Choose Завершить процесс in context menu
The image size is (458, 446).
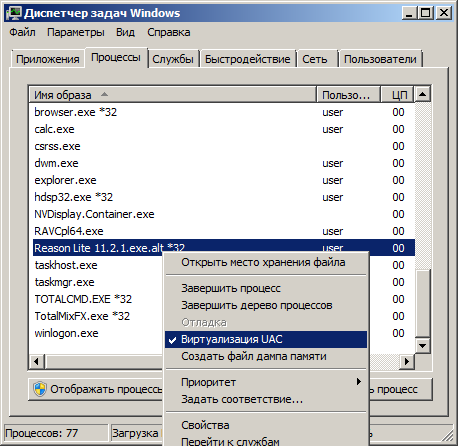(x=266, y=288)
